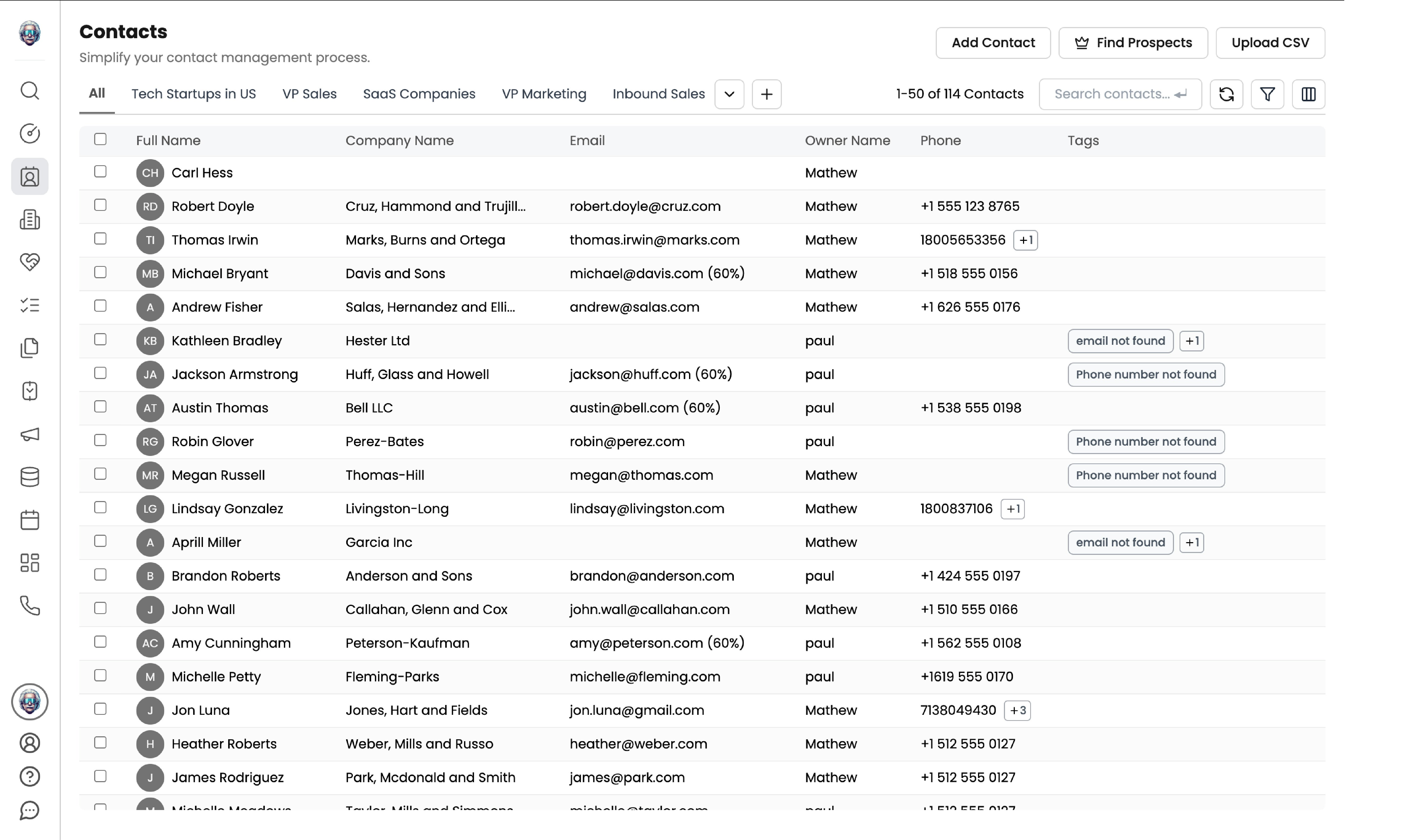Image resolution: width=1404 pixels, height=840 pixels.
Task: Check the select-all contacts checkbox
Action: [x=100, y=139]
